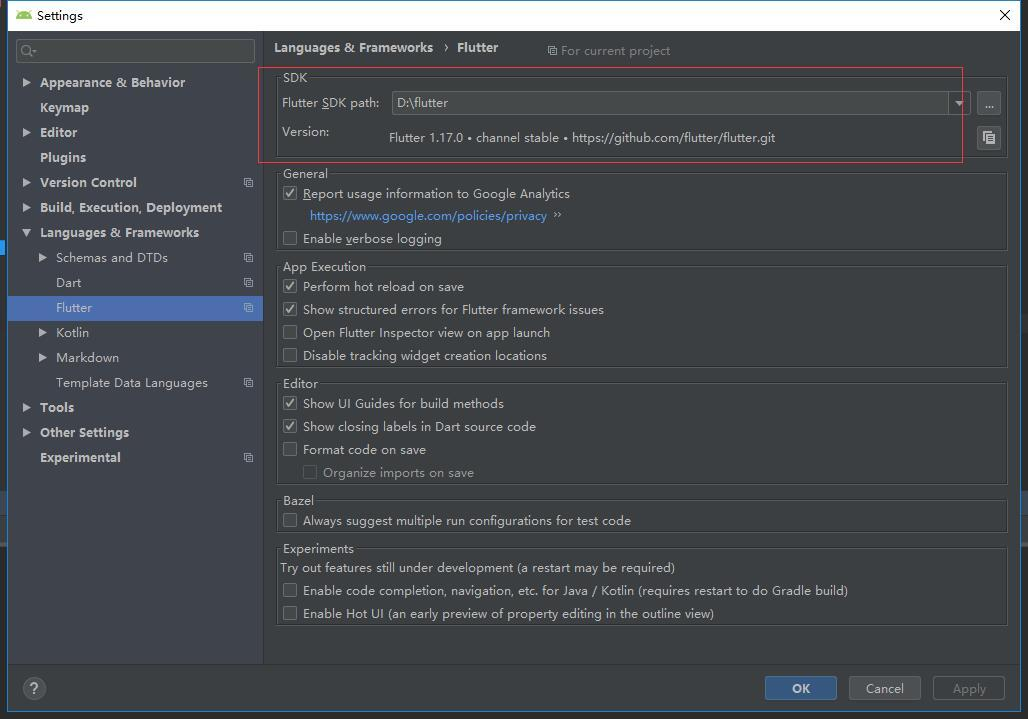
Task: Enable Disable tracking widget creation locations
Action: [x=290, y=355]
